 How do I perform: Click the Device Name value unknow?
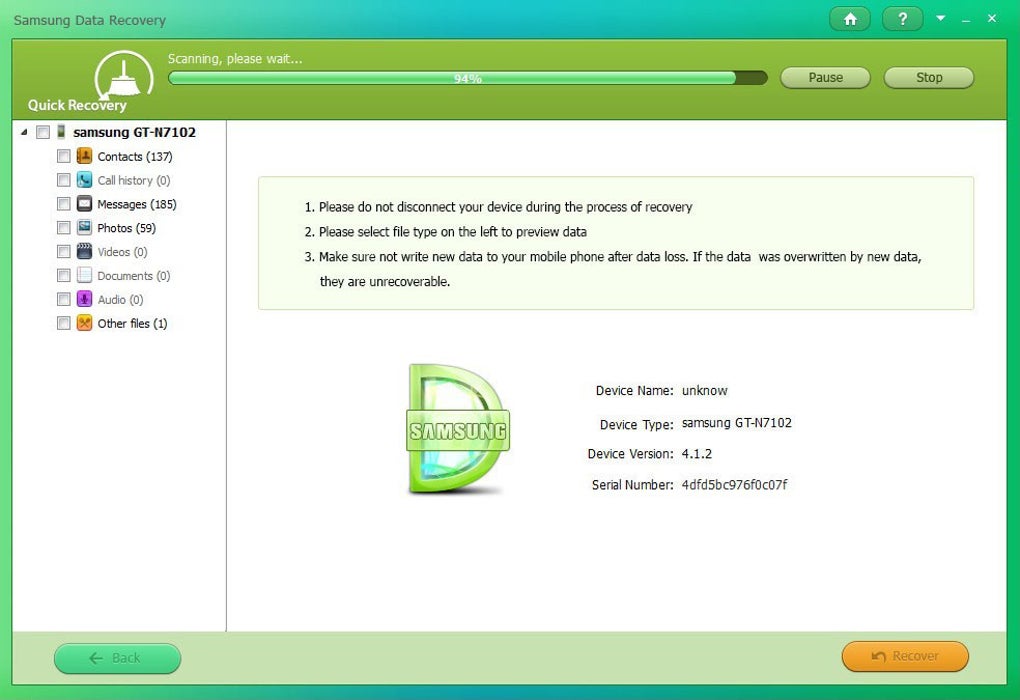point(705,390)
